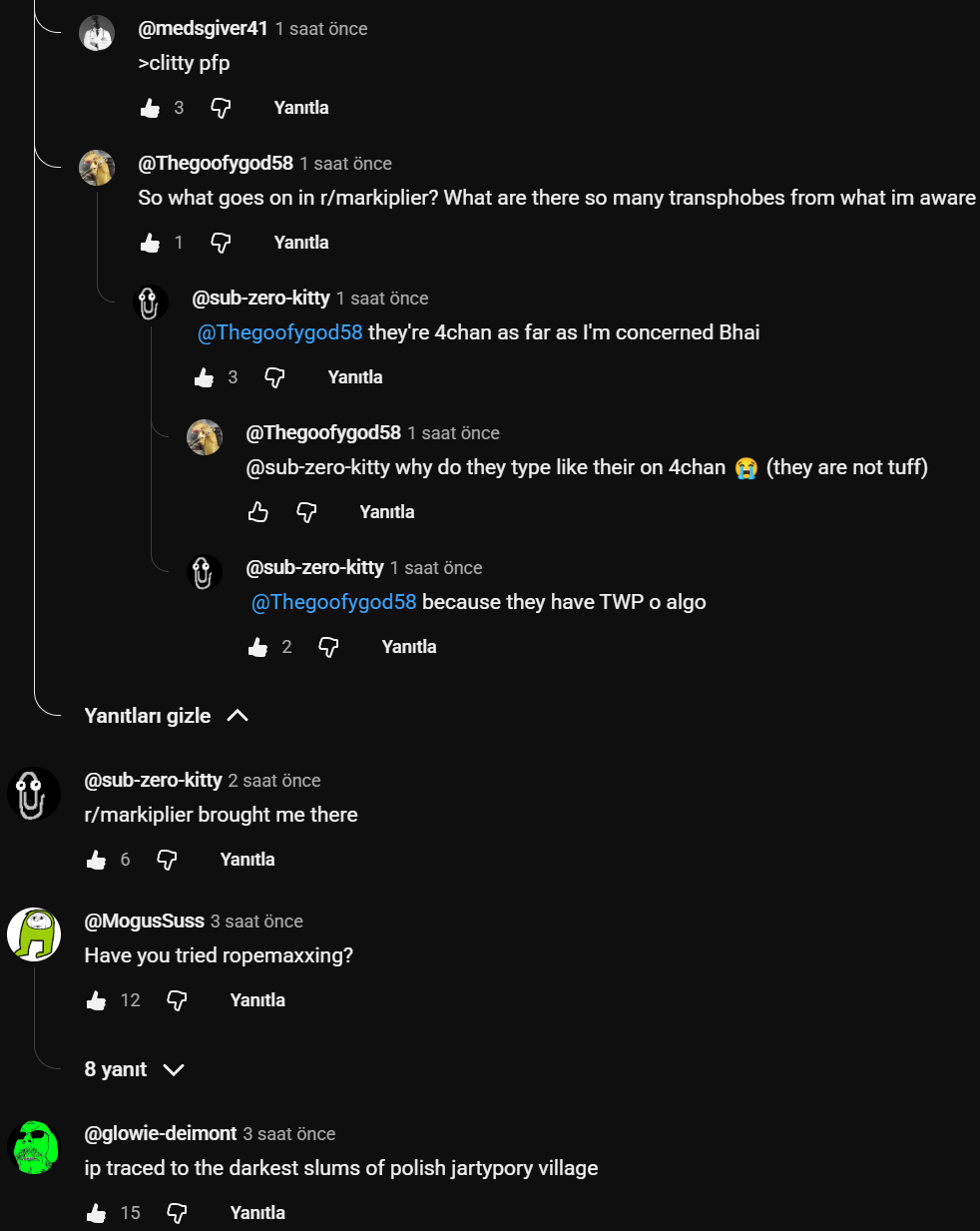Reply to medsgiver41 using Yanıtla
The width and height of the screenshot is (980, 1231).
click(301, 108)
